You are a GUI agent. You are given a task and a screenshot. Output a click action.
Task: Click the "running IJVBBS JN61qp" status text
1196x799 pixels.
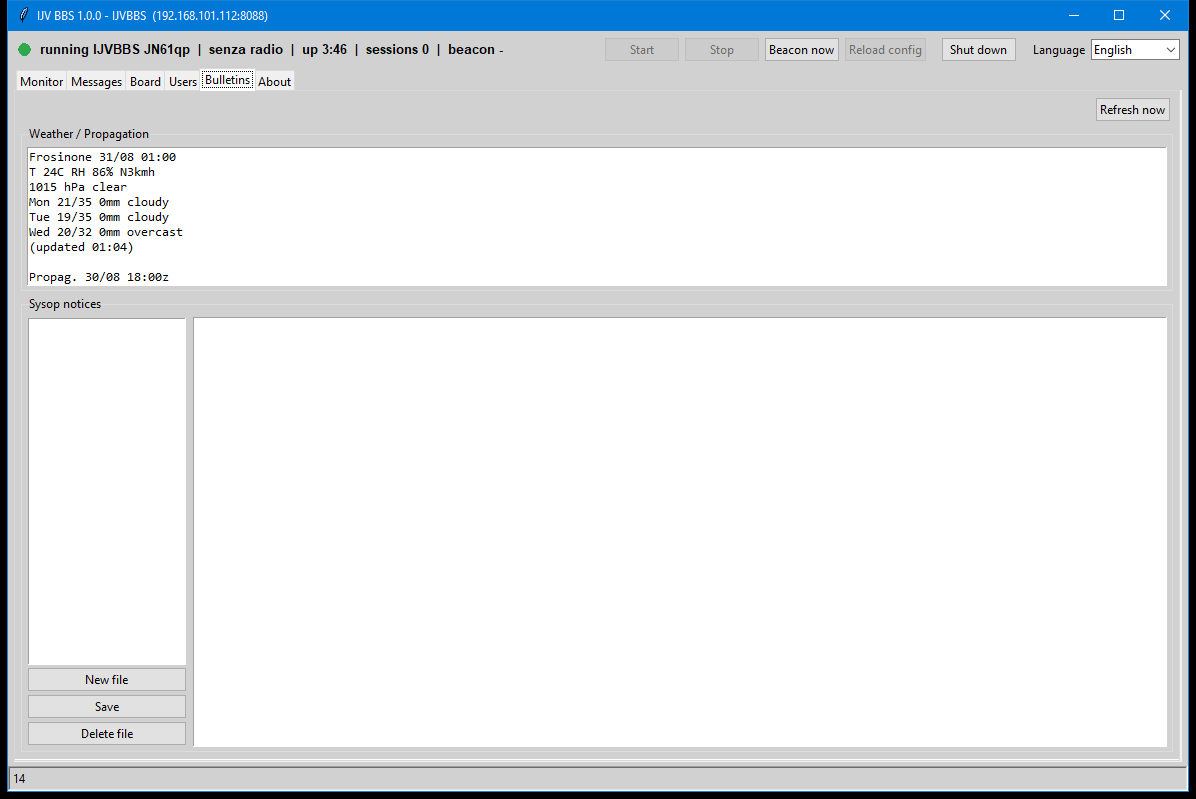pos(115,50)
